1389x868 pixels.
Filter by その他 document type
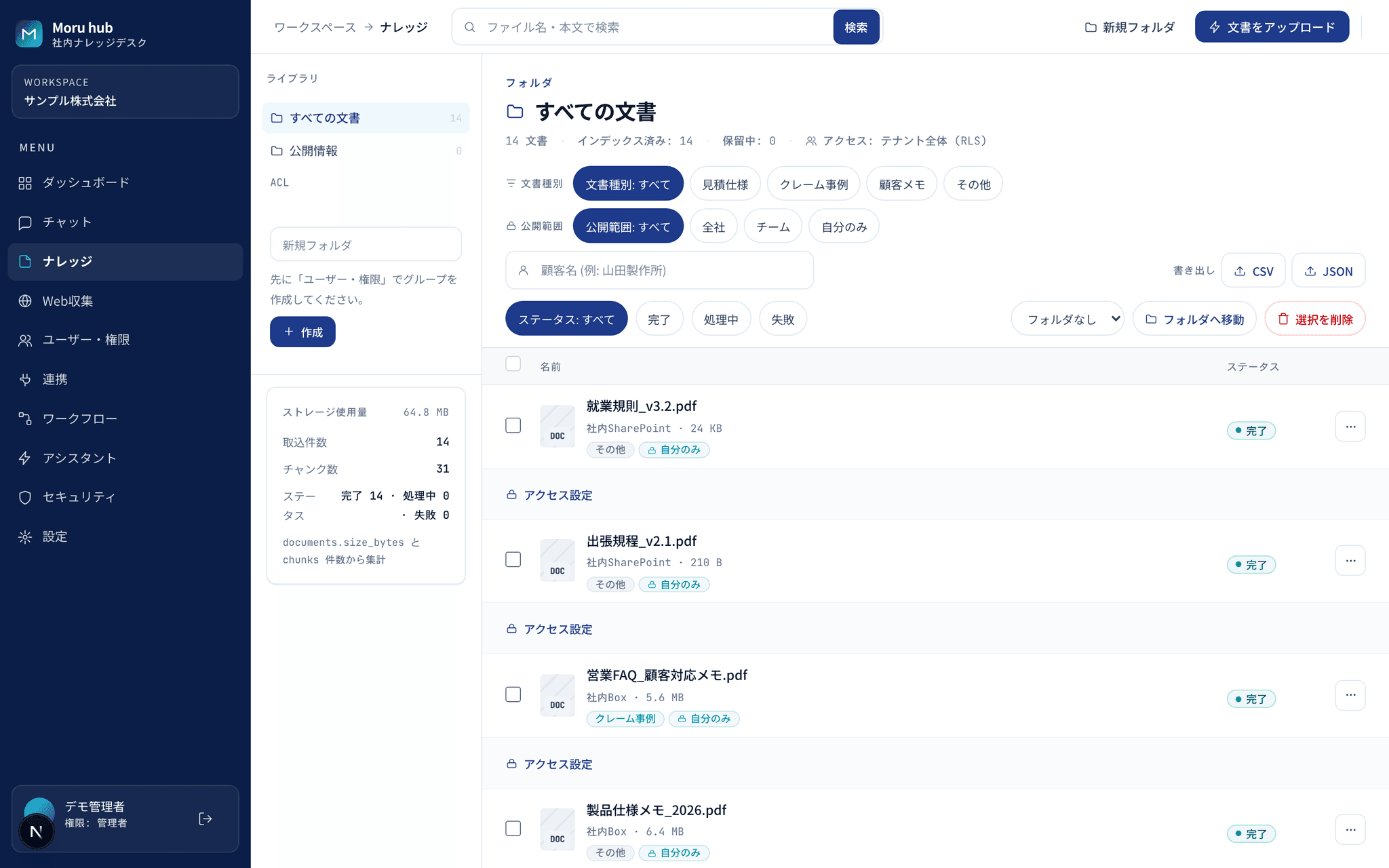tap(973, 184)
